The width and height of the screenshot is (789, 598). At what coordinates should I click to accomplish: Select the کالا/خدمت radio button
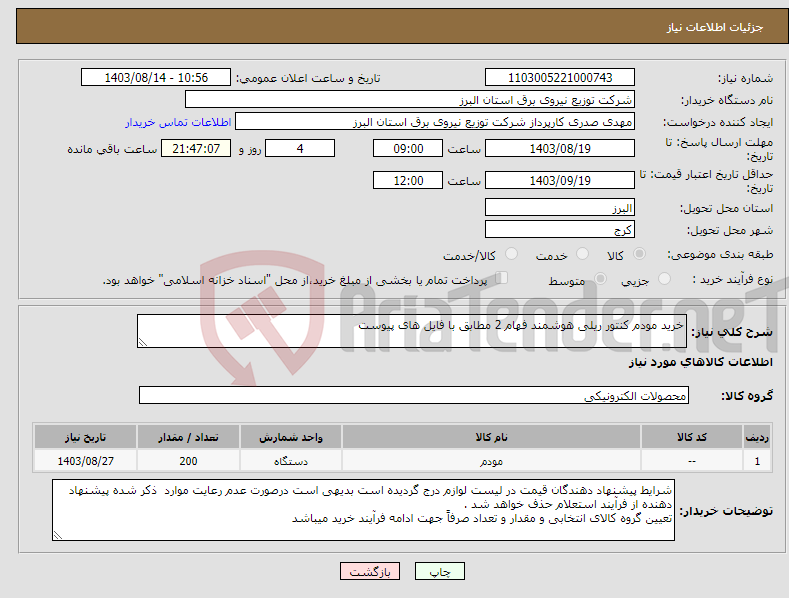511,254
